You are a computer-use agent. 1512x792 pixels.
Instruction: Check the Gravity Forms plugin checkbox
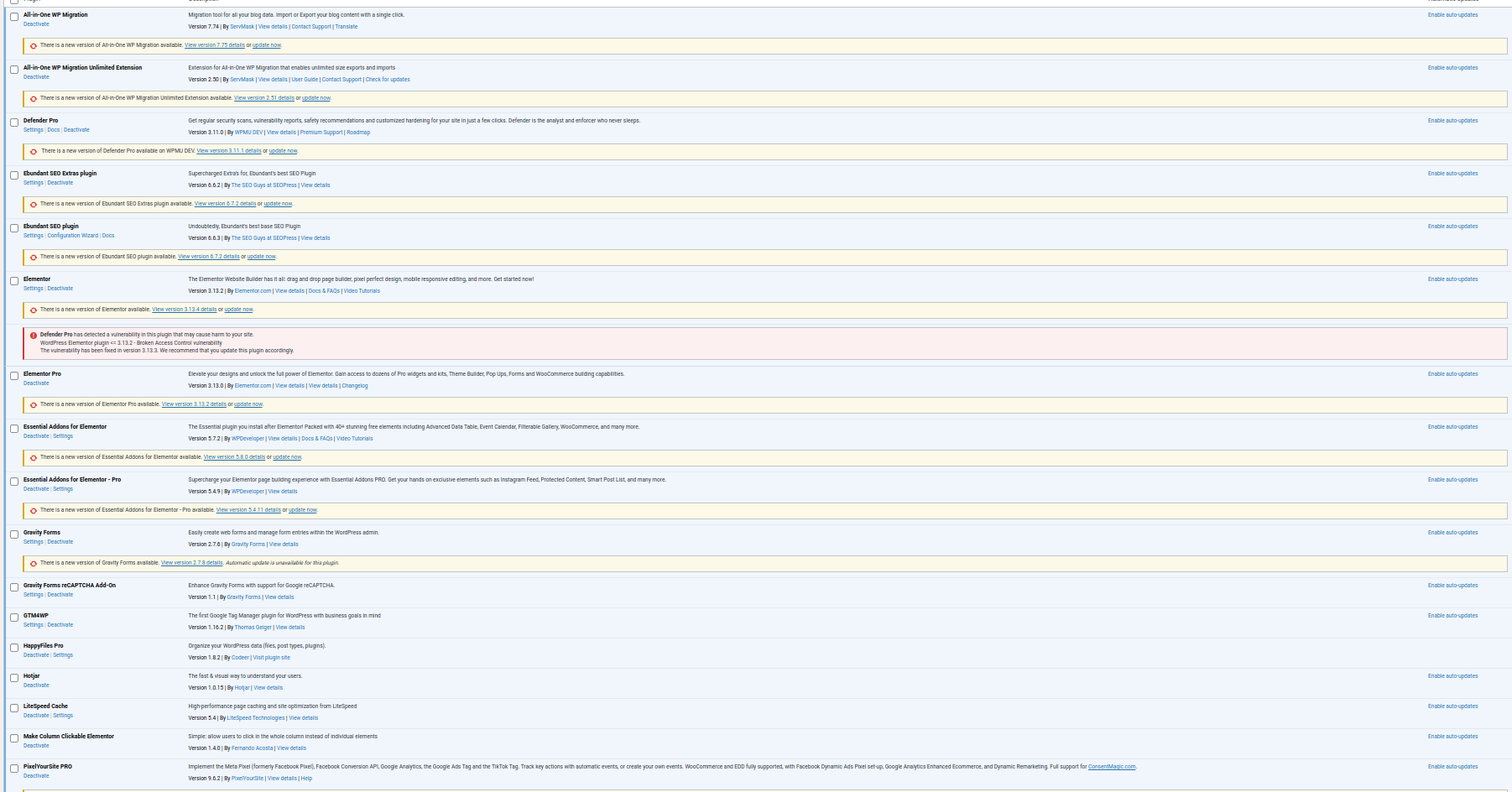click(14, 534)
